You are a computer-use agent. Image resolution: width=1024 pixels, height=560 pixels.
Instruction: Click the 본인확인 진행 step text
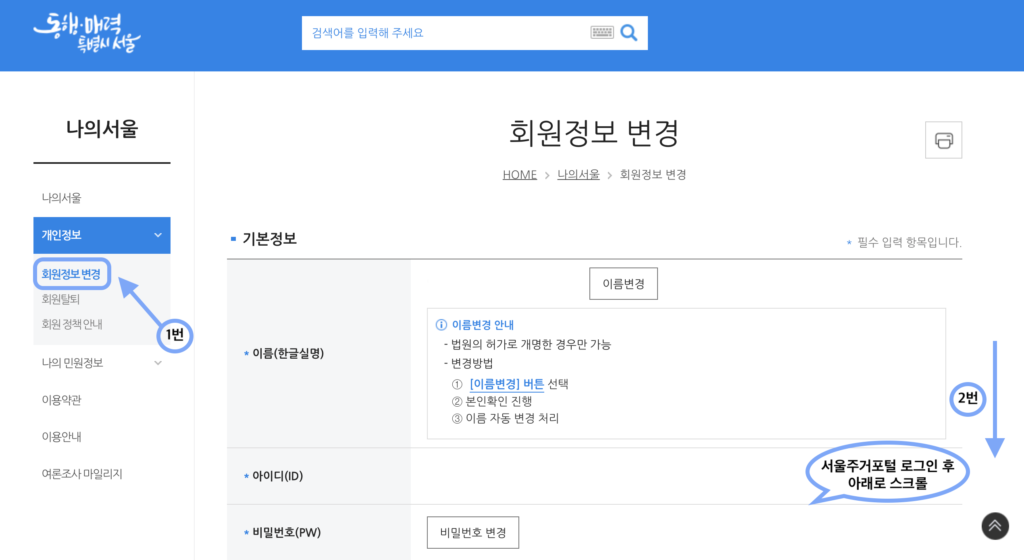498,401
